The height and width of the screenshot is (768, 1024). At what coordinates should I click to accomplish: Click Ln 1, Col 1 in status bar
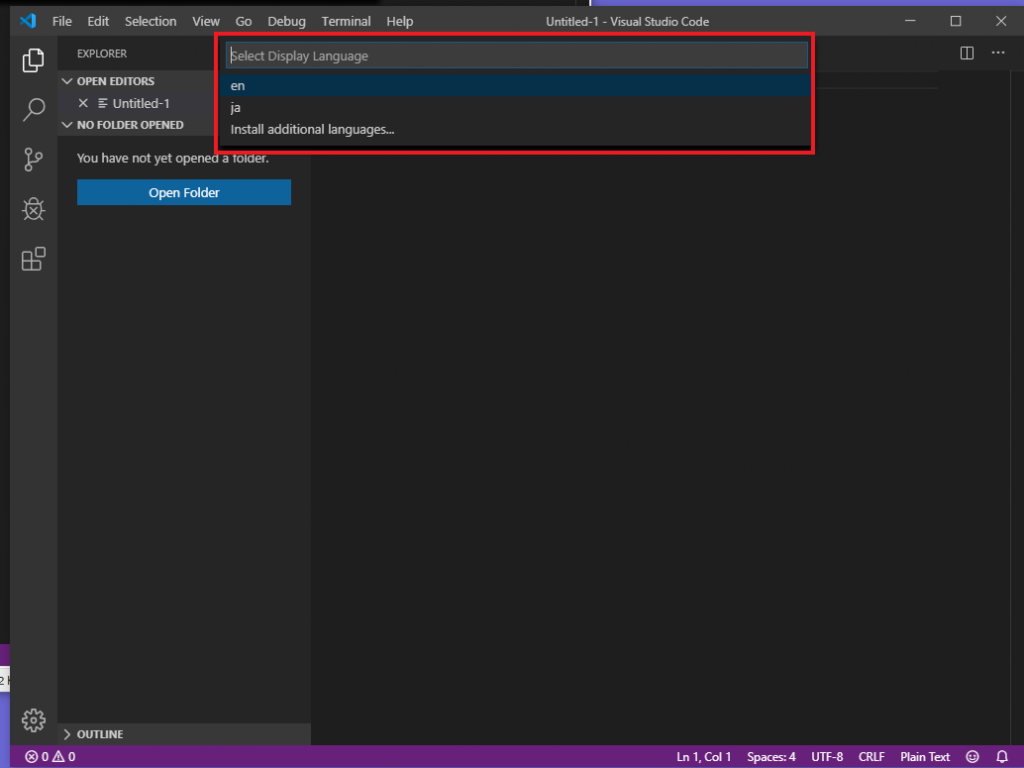pos(703,757)
